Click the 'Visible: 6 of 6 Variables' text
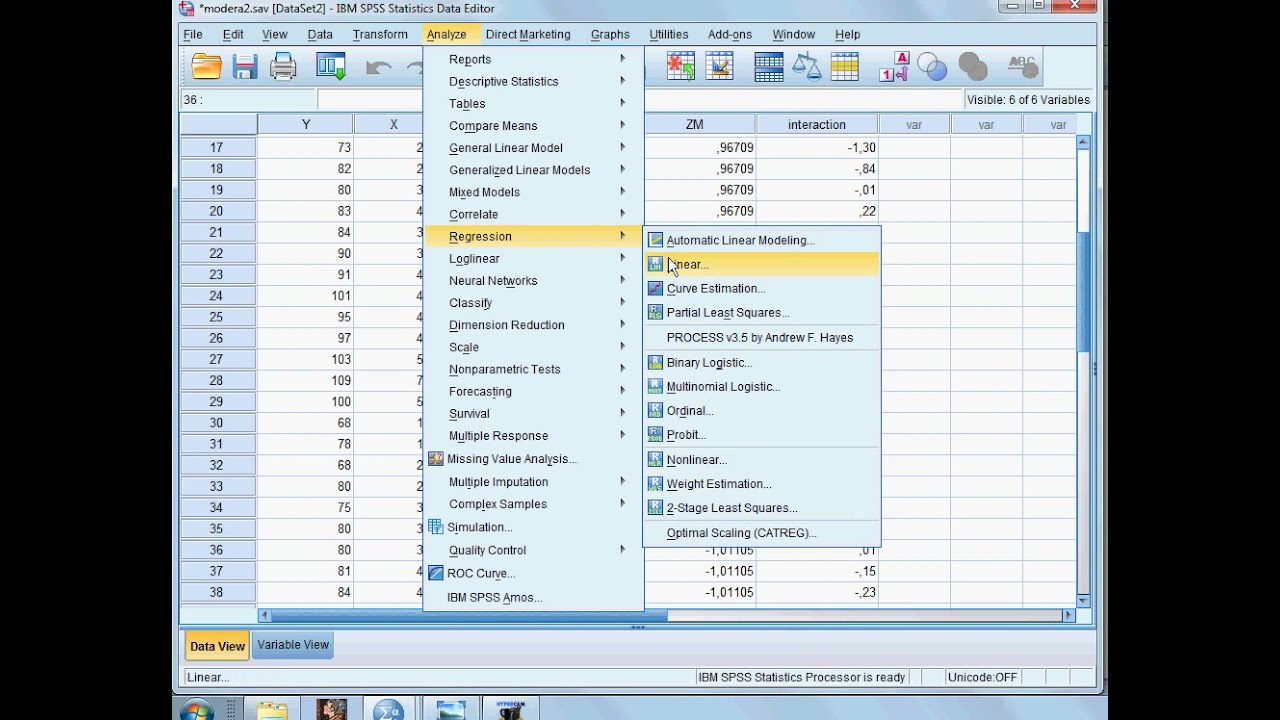1280x720 pixels. pyautogui.click(x=1028, y=100)
